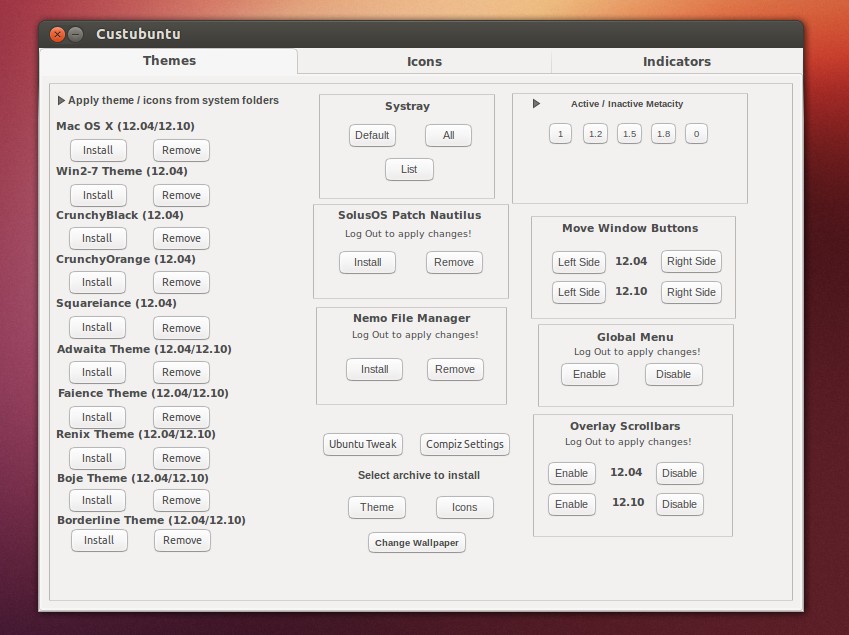Set Metacity opacity to 0
Image resolution: width=849 pixels, height=635 pixels.
click(696, 134)
